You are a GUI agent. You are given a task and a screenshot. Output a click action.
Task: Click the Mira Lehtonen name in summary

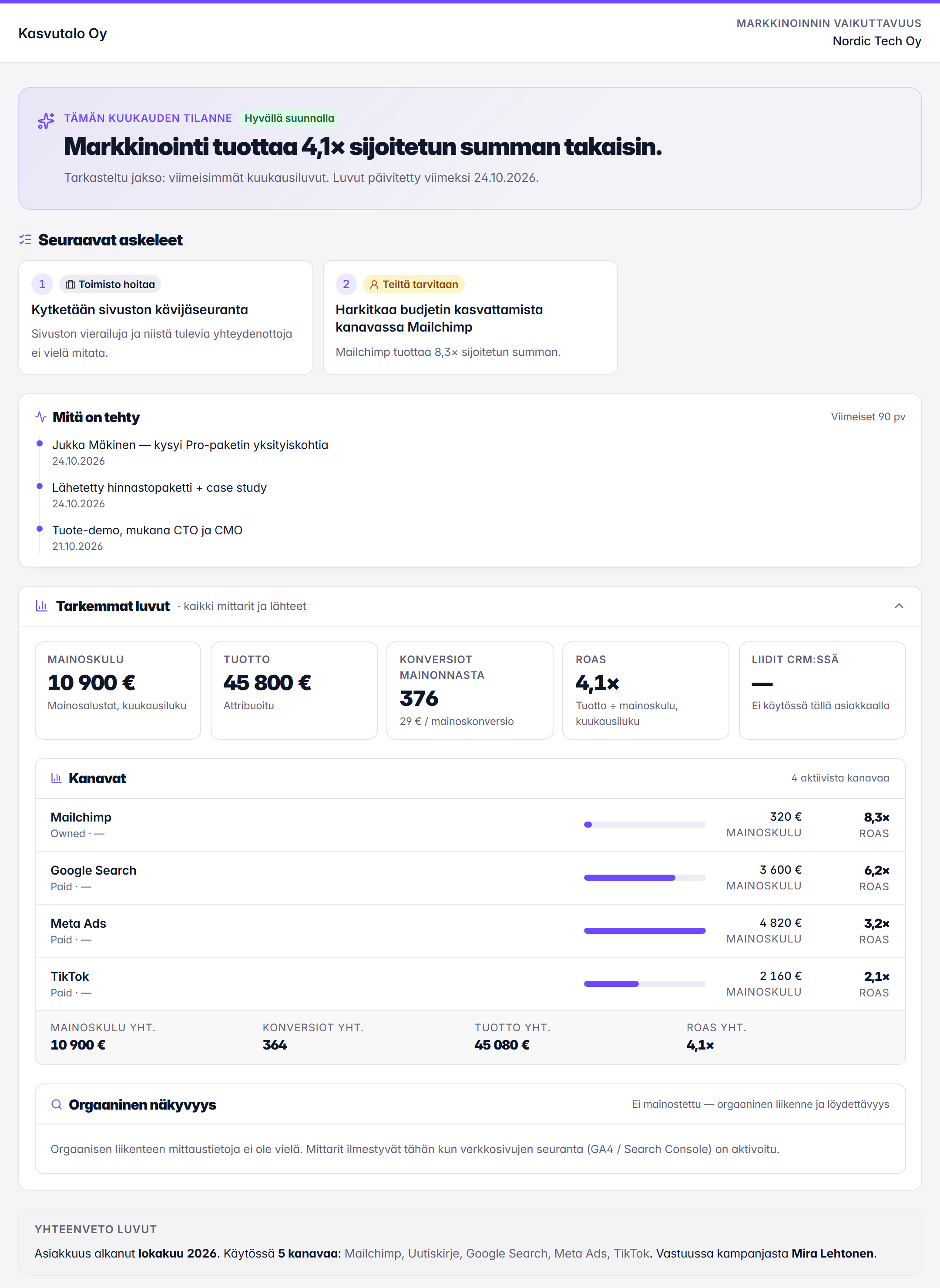(833, 1253)
